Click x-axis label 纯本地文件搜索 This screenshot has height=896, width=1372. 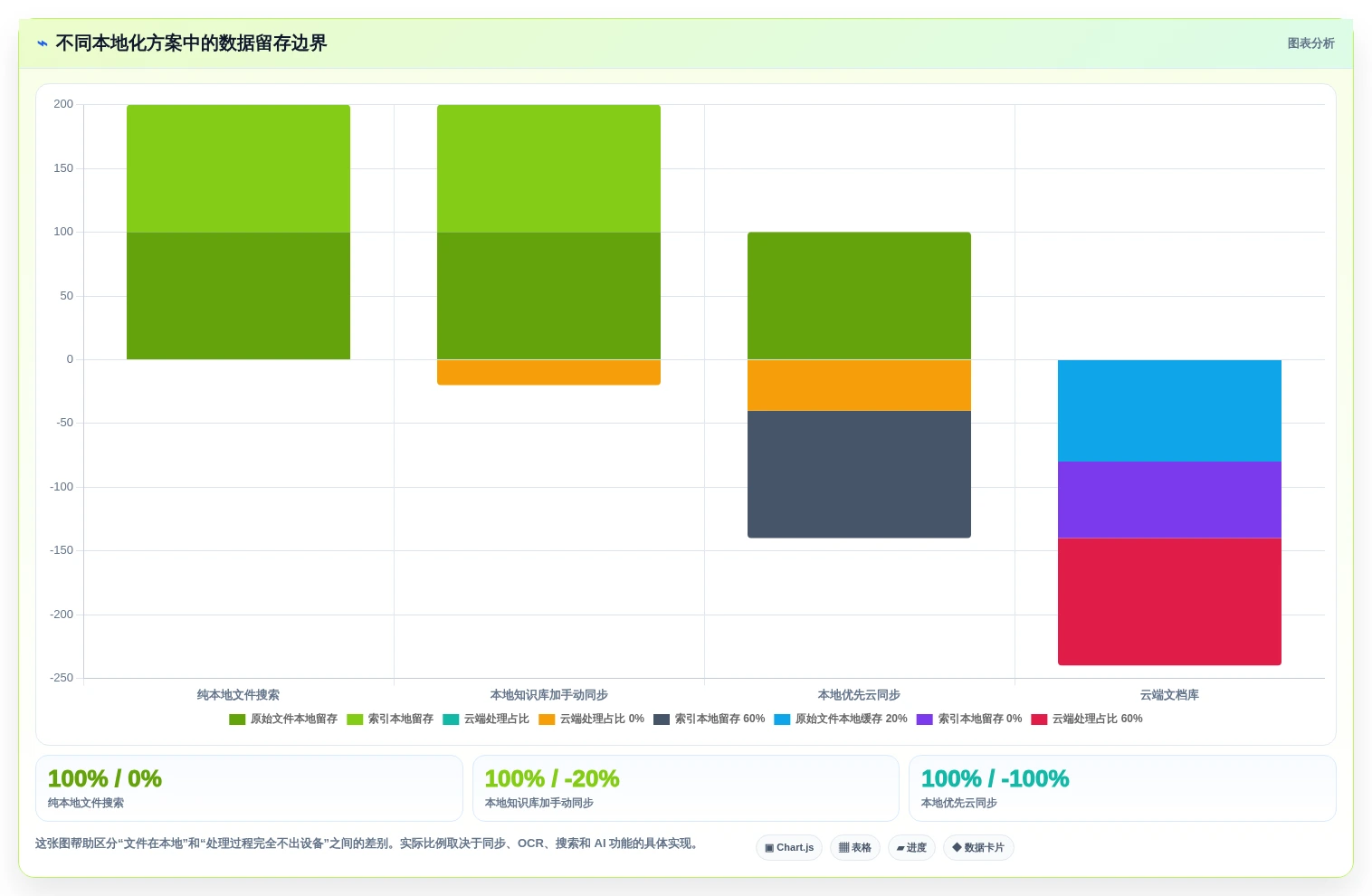pos(238,695)
